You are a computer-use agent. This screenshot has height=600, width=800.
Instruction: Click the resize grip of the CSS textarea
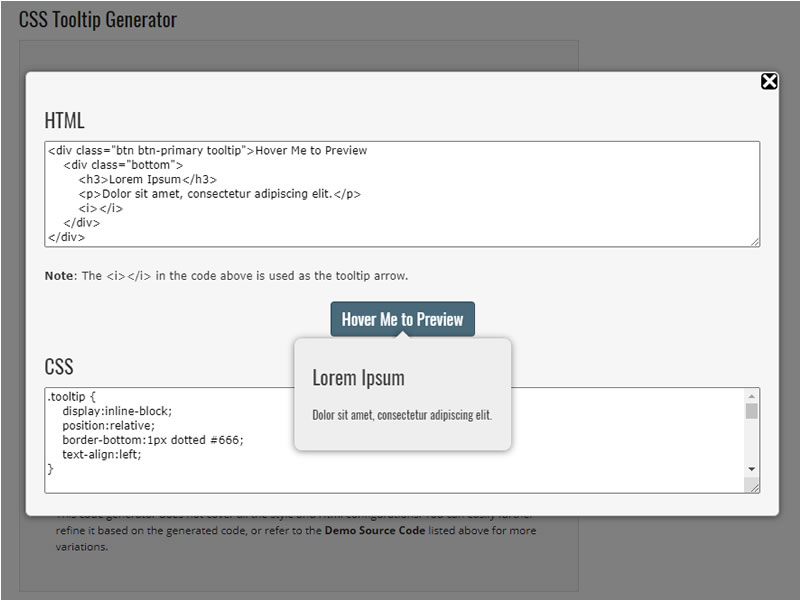pyautogui.click(x=753, y=487)
